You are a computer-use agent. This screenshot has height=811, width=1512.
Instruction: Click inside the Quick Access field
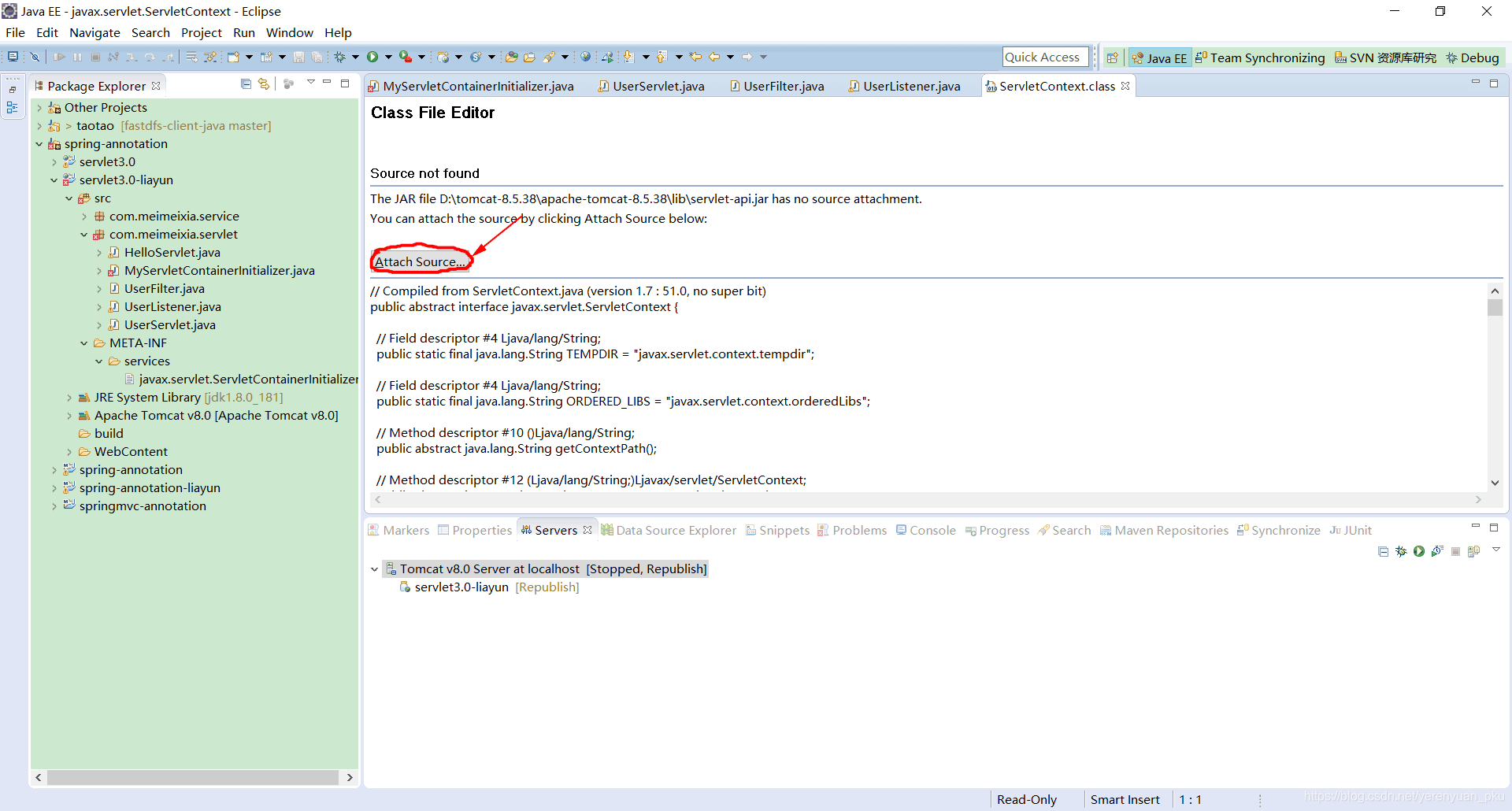1045,57
